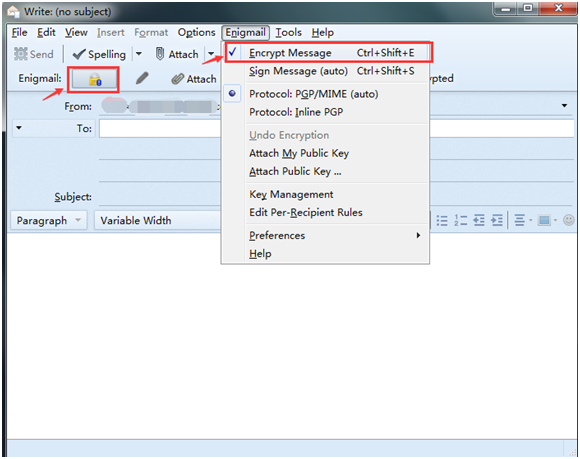Image resolution: width=580 pixels, height=459 pixels.
Task: Indent text with the increase indent icon
Action: [497, 220]
